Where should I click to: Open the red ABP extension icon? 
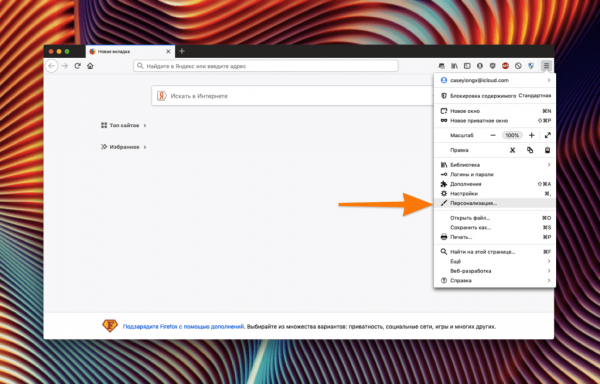pyautogui.click(x=505, y=66)
